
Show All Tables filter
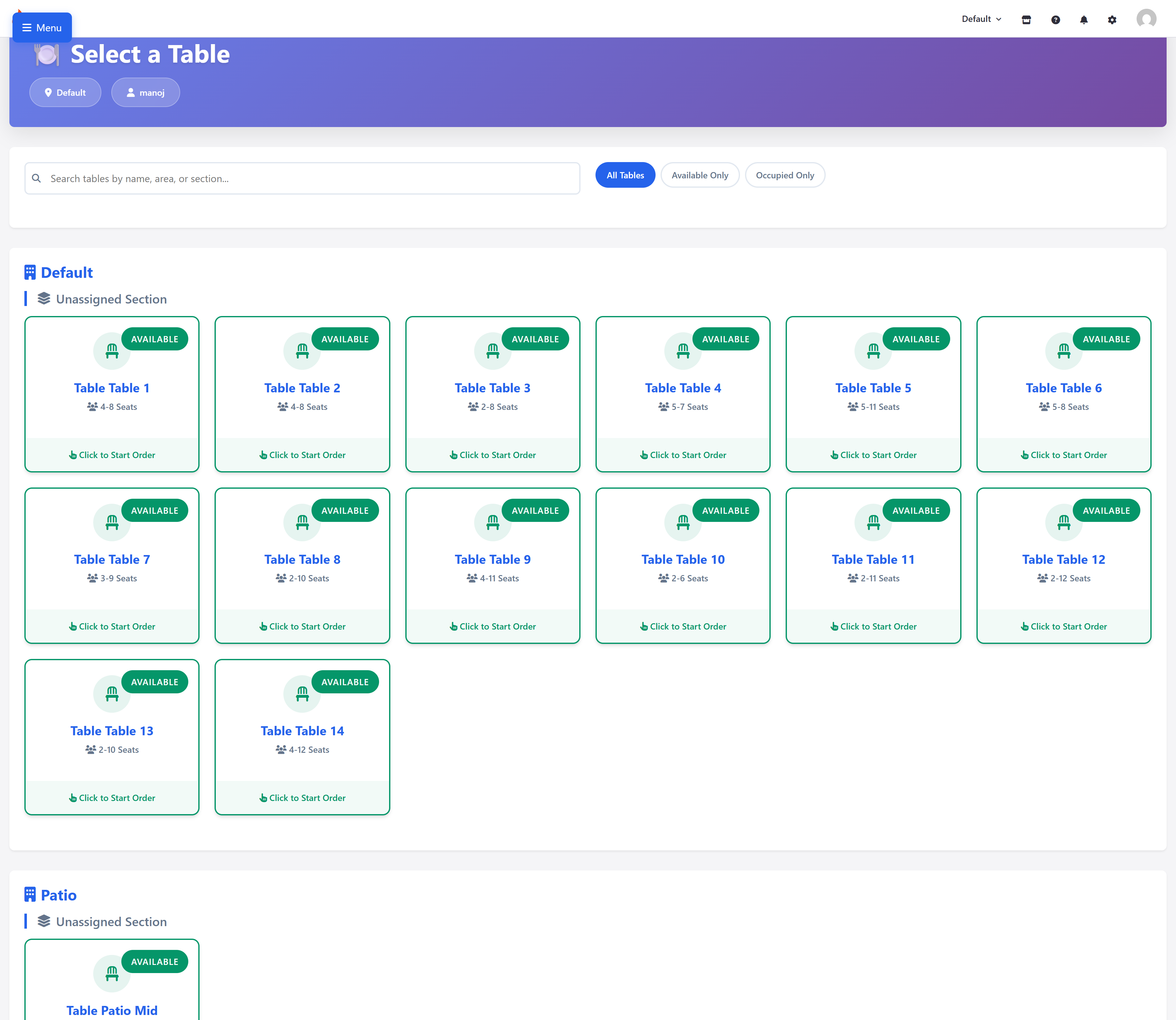point(625,175)
